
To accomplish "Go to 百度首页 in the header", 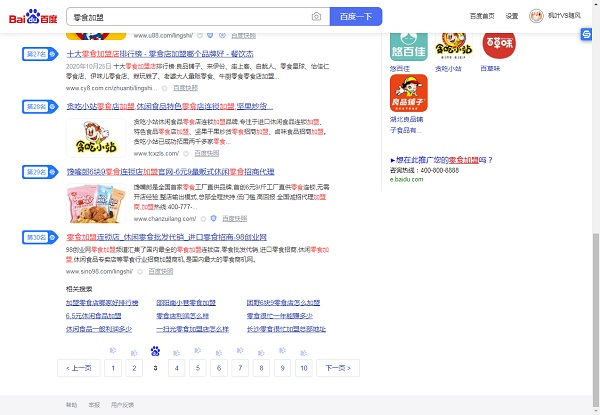I will click(482, 16).
